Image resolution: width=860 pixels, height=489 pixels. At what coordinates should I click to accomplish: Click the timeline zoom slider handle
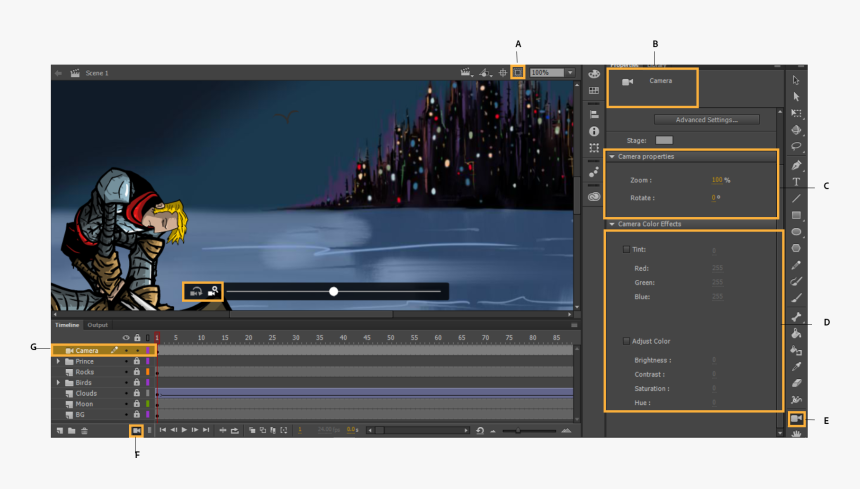(x=518, y=431)
